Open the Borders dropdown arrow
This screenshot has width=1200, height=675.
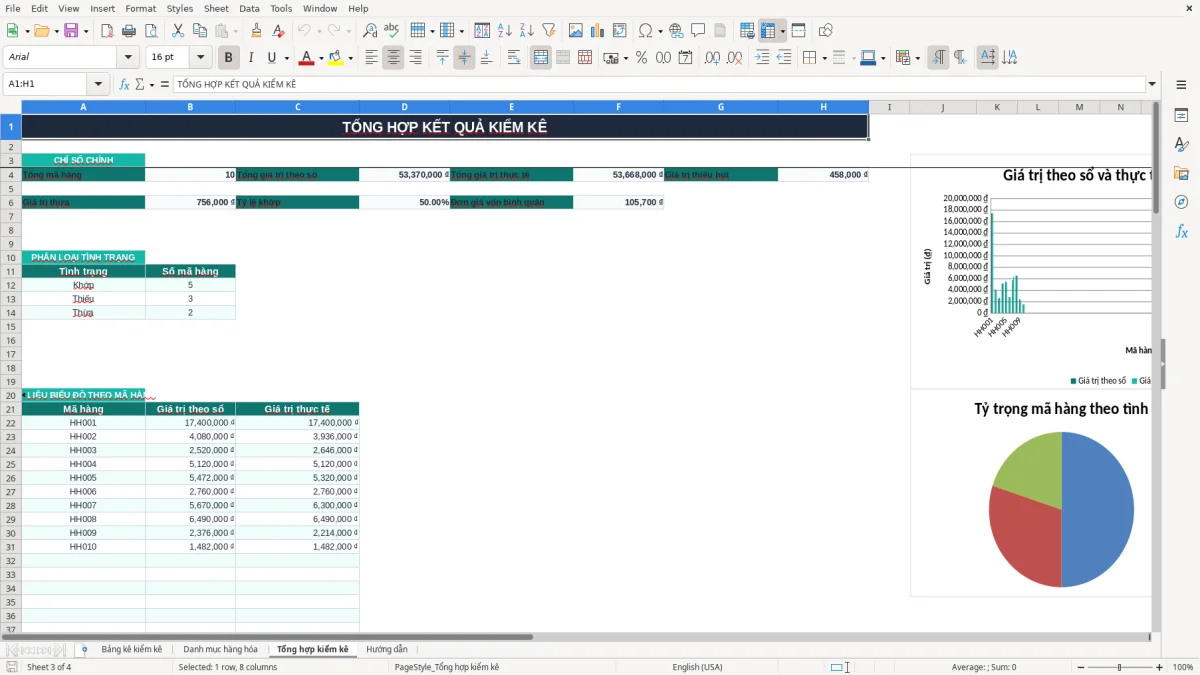click(824, 58)
